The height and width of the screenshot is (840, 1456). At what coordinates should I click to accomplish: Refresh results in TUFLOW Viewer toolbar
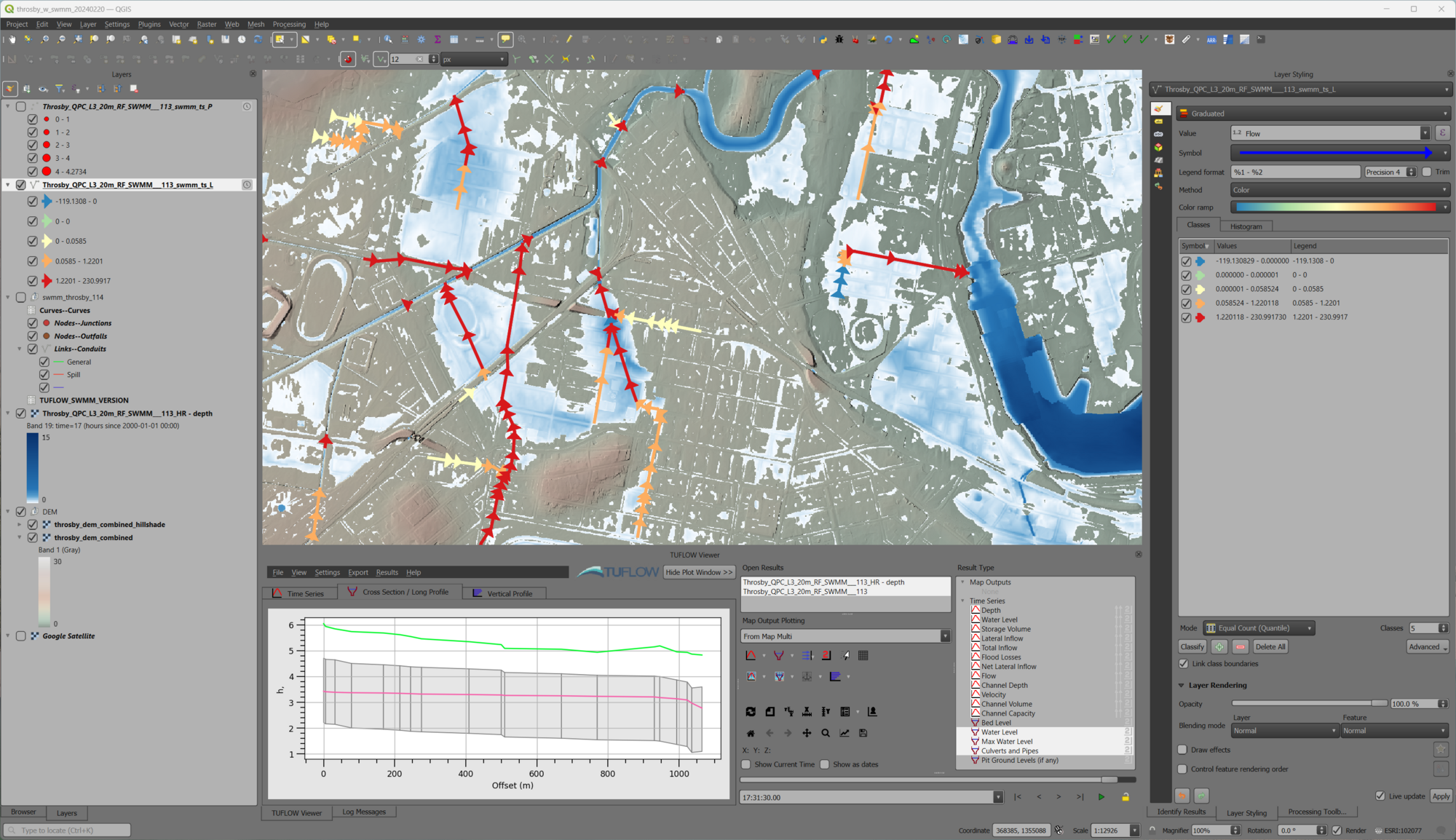(x=751, y=712)
